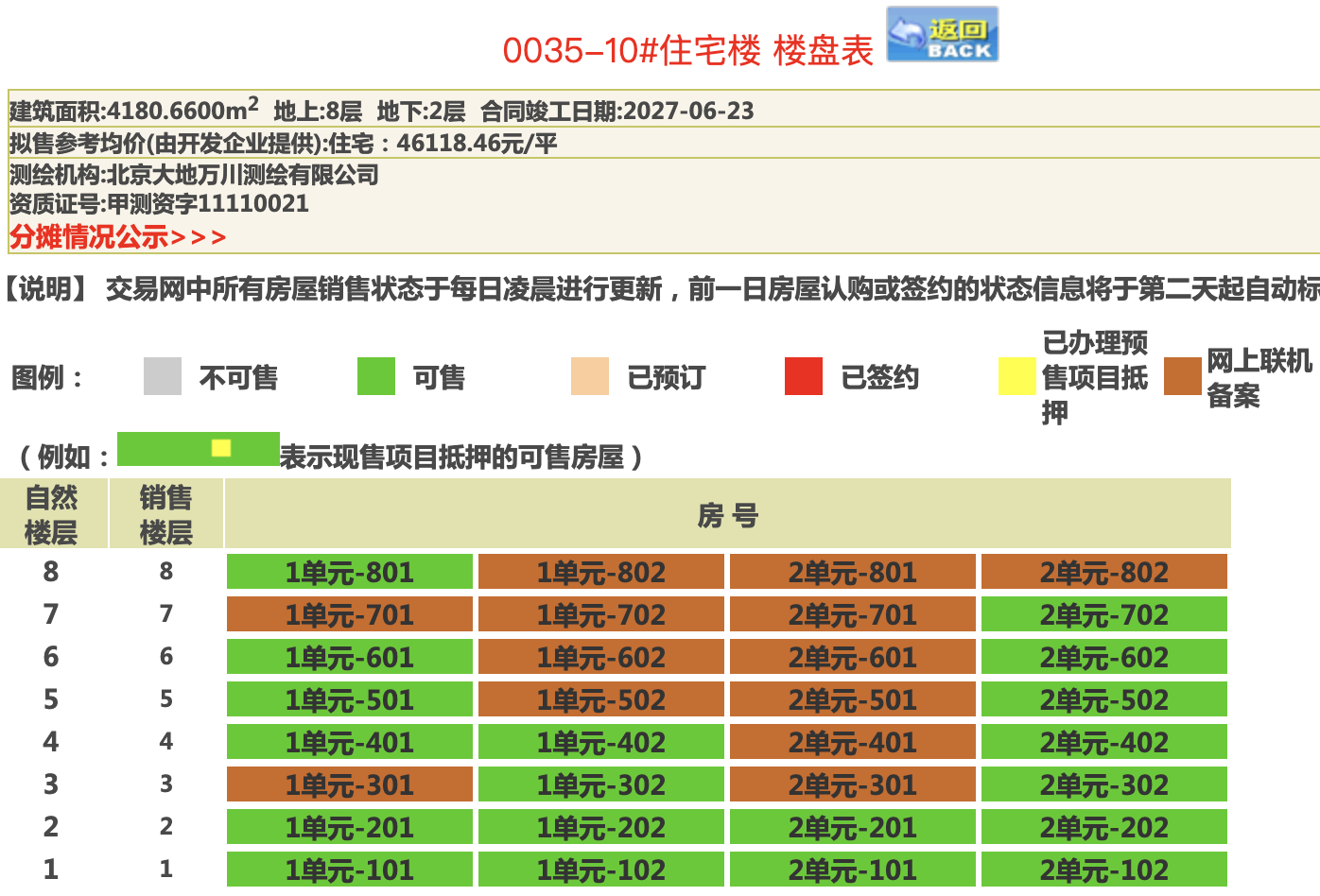Click unit 2单元-601
1320x896 pixels.
click(x=852, y=657)
